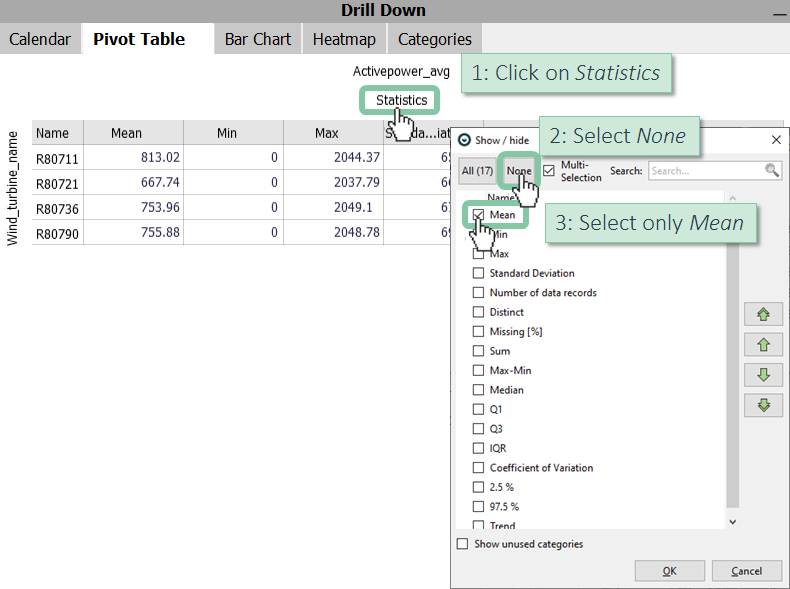
Task: Switch to the Bar Chart tab
Action: coord(258,39)
